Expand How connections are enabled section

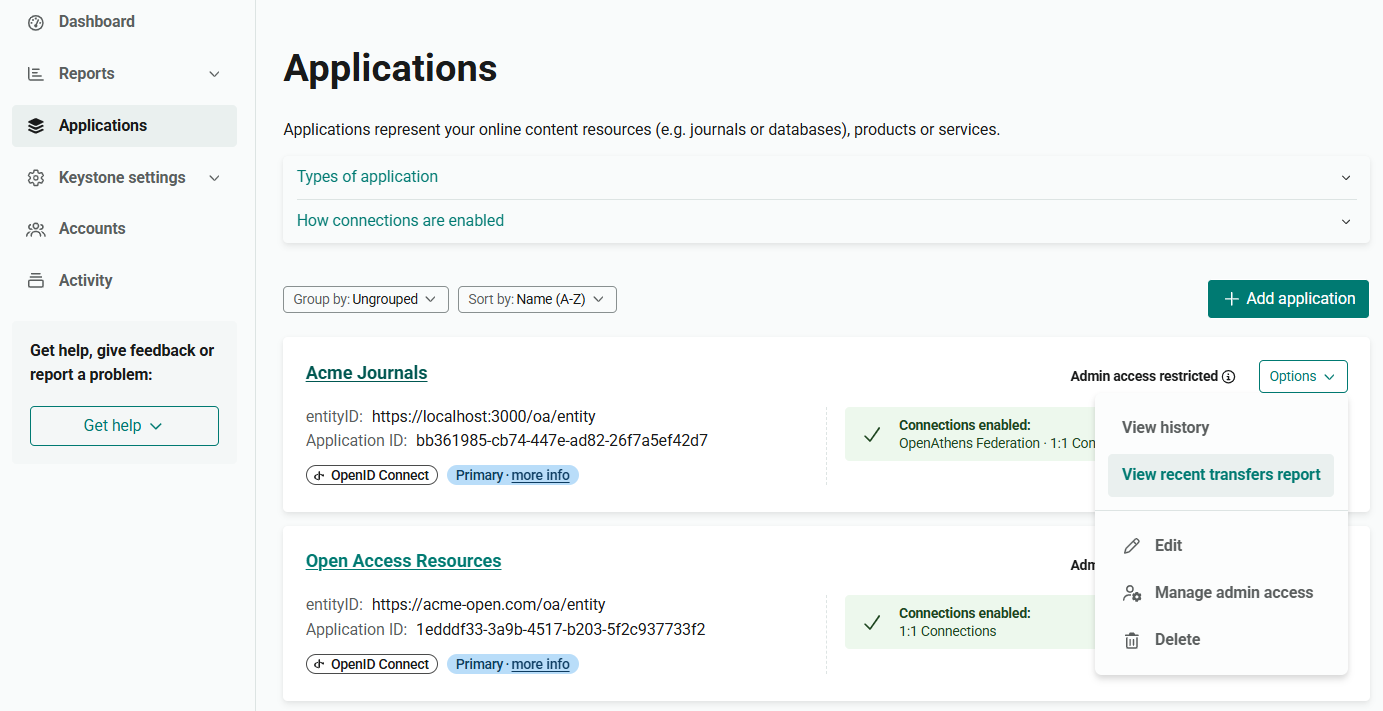click(826, 221)
